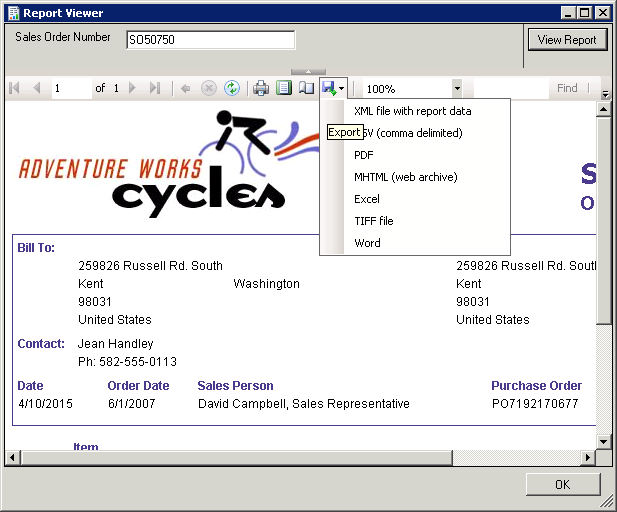Click the Bill To: label
Screen dimensions: 617x512
pyautogui.click(x=36, y=248)
